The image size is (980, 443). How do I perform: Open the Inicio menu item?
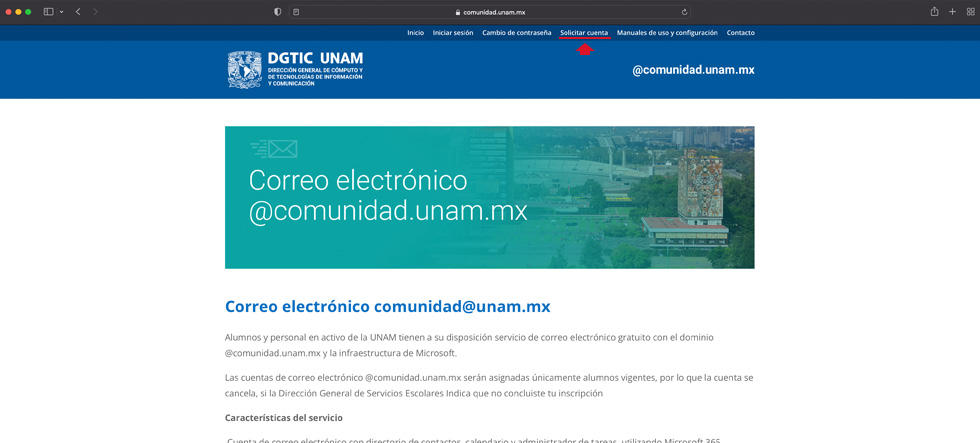click(x=416, y=32)
